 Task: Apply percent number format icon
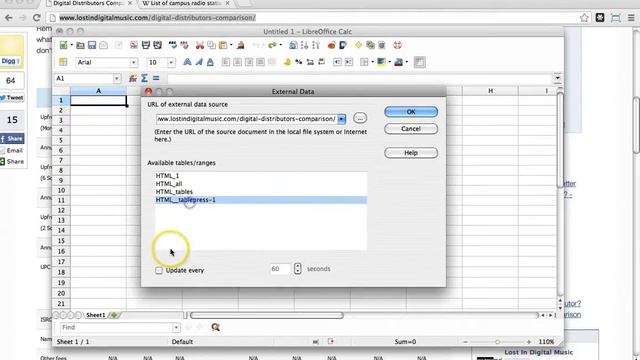[299, 62]
